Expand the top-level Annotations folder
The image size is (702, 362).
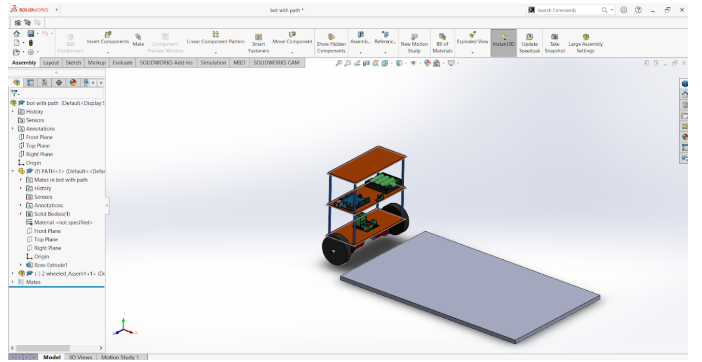[x=13, y=128]
